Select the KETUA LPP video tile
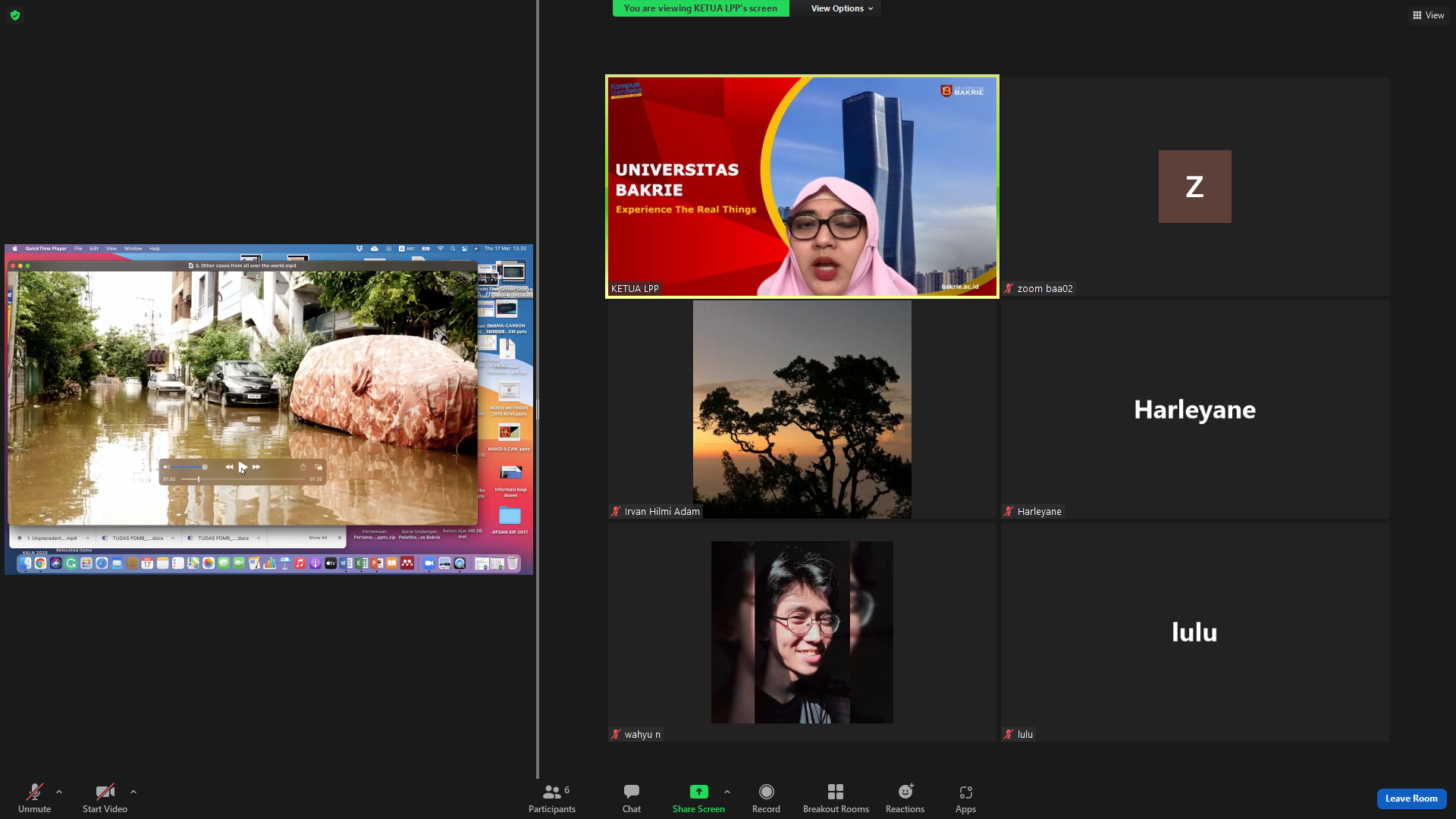Screen dimensions: 1456x819 coord(802,187)
